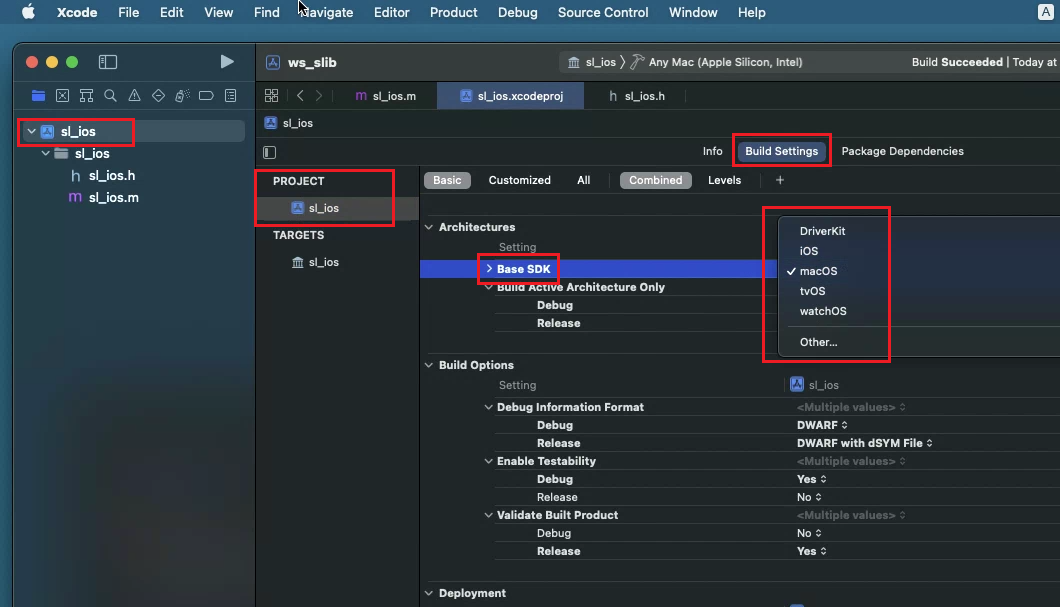Collapse Debug Information Format

[489, 407]
